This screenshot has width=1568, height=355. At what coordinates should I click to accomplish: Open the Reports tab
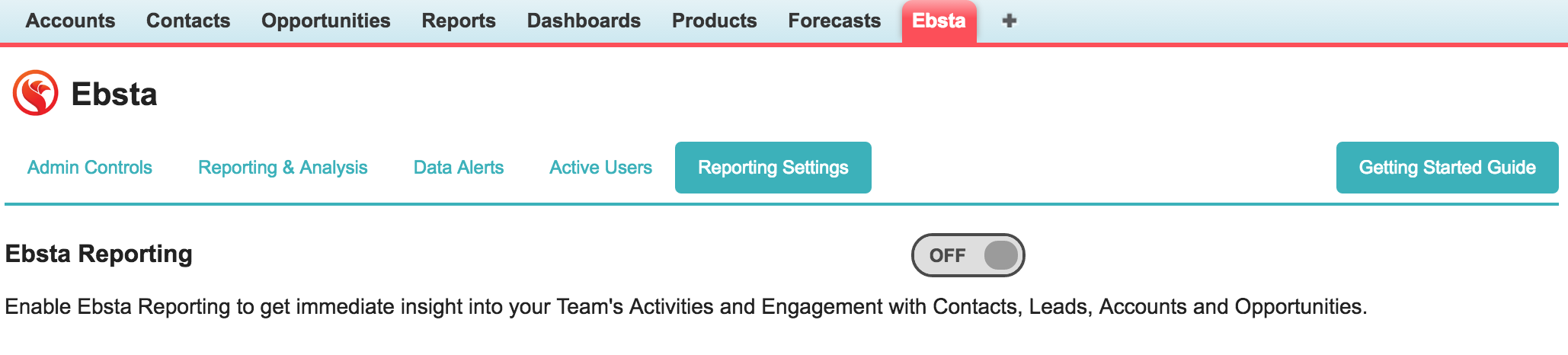pos(459,21)
